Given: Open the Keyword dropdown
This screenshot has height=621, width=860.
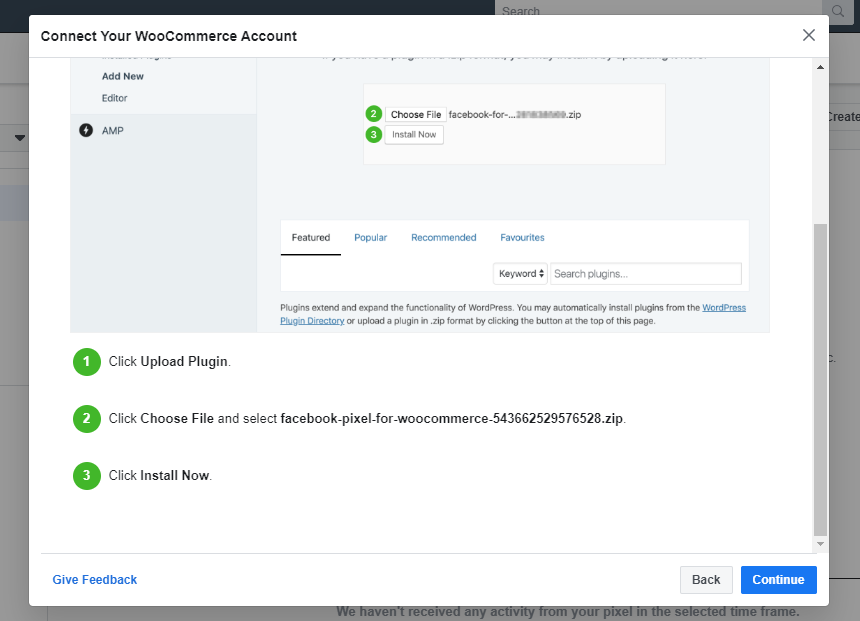Looking at the screenshot, I should 520,273.
